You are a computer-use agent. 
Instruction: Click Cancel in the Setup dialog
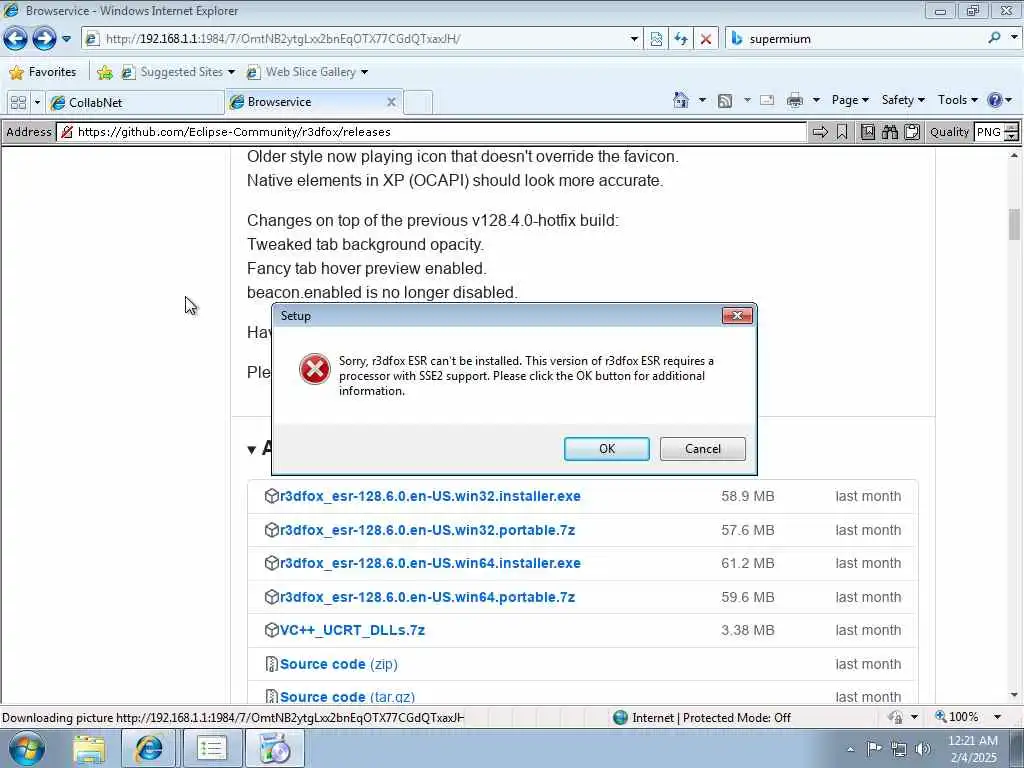click(x=703, y=449)
